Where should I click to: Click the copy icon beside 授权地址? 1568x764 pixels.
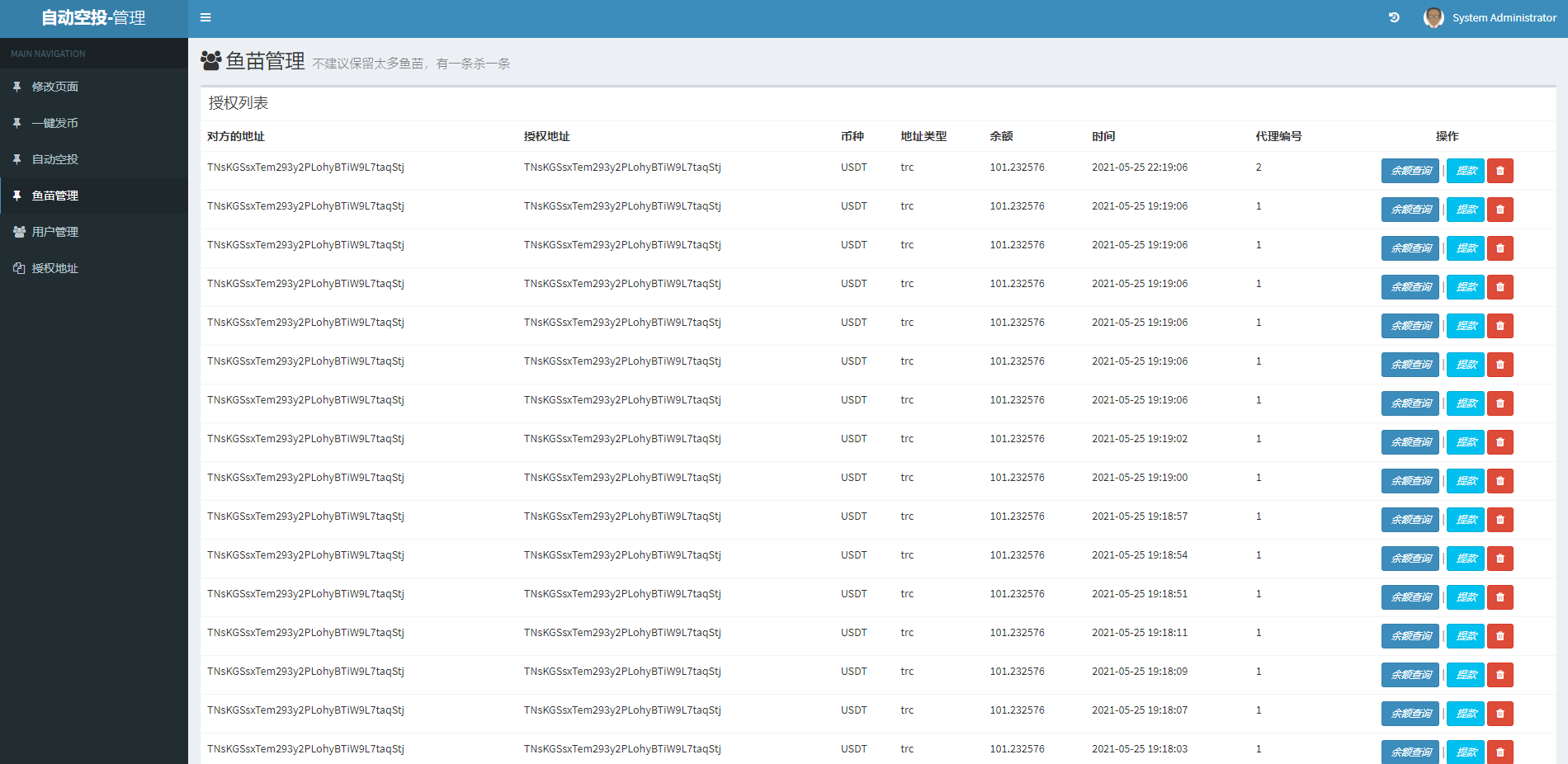(19, 268)
